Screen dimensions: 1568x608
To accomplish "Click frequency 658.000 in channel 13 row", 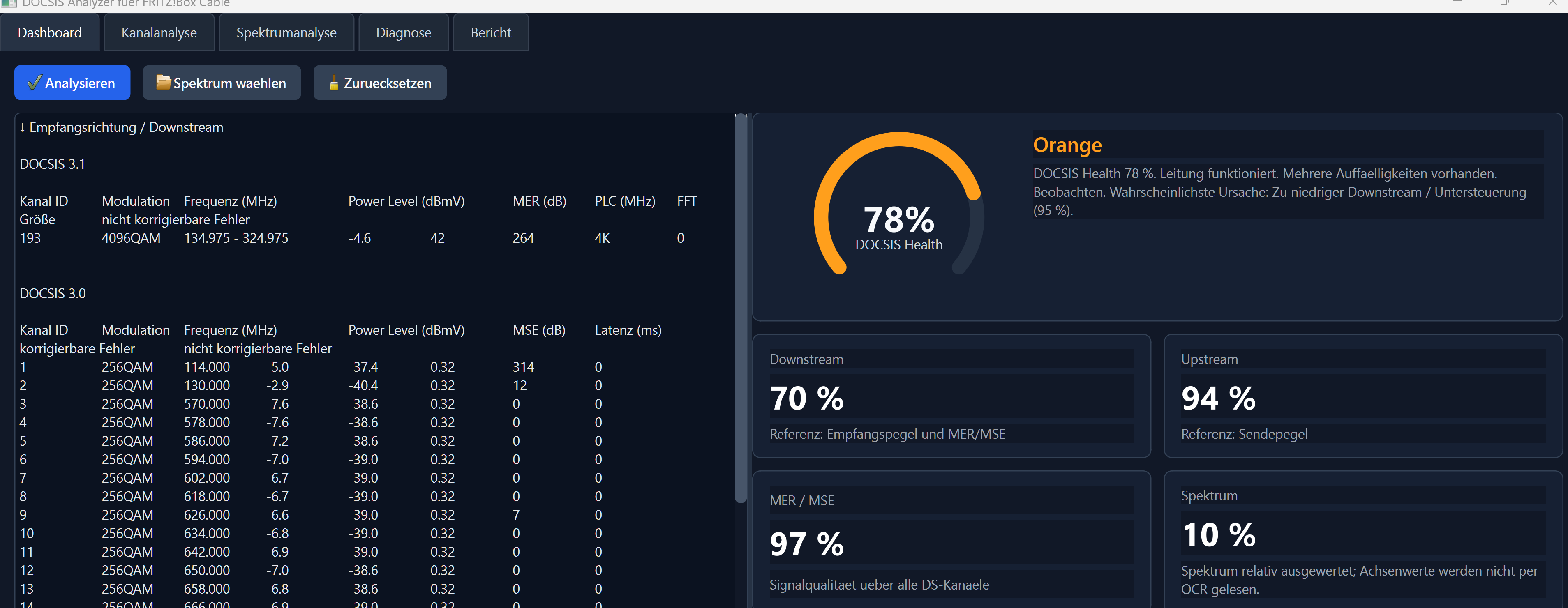I will [x=207, y=589].
